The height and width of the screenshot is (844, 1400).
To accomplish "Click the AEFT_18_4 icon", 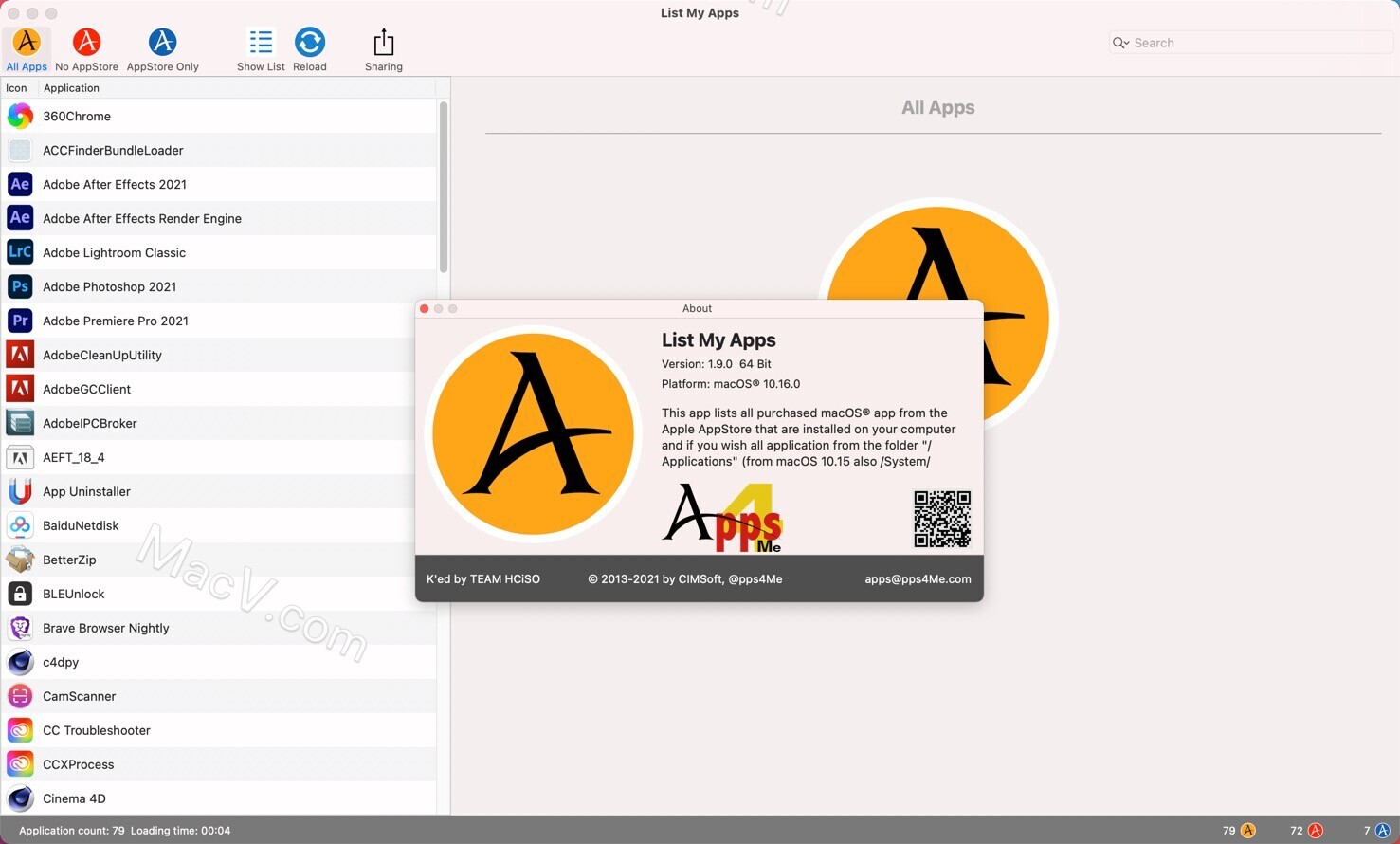I will tap(20, 457).
